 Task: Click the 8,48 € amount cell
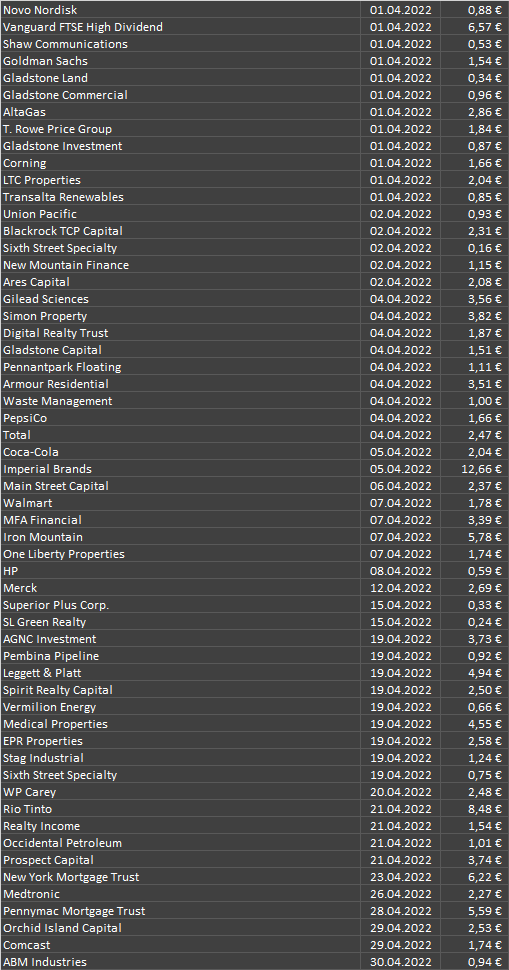click(475, 810)
